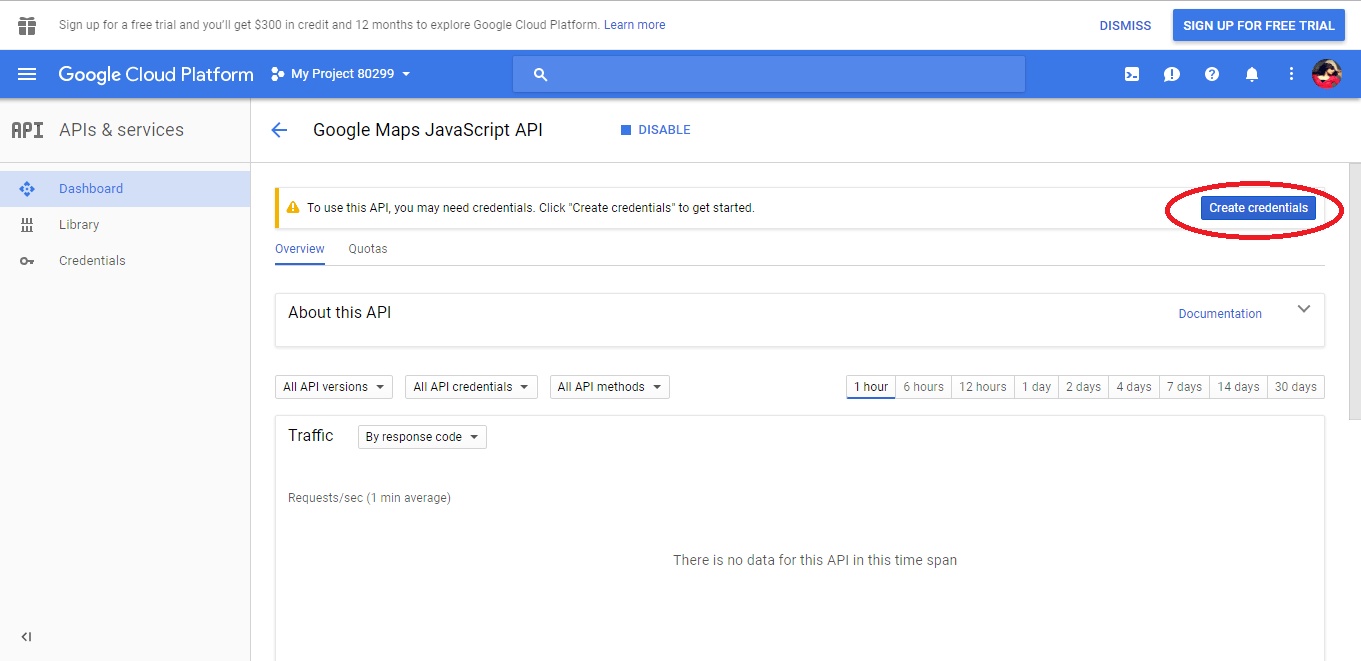Open the feedback alert icon
This screenshot has width=1361, height=661.
click(x=1172, y=74)
